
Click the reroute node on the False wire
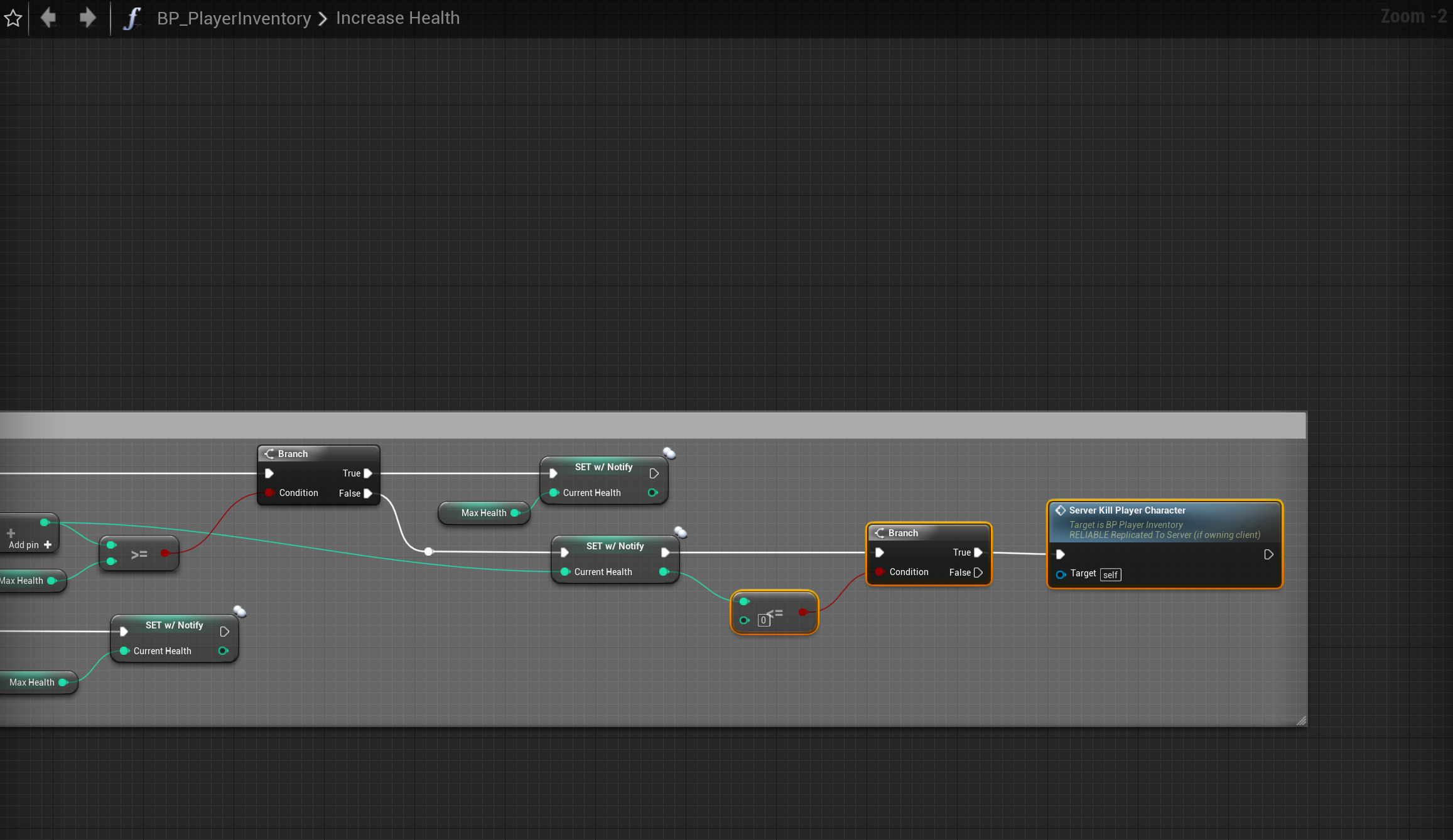(x=428, y=552)
